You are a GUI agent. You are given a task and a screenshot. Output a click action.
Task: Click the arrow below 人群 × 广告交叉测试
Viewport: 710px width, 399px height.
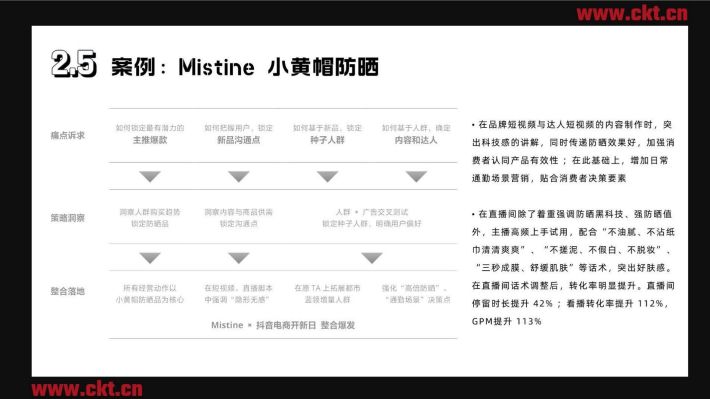point(372,258)
